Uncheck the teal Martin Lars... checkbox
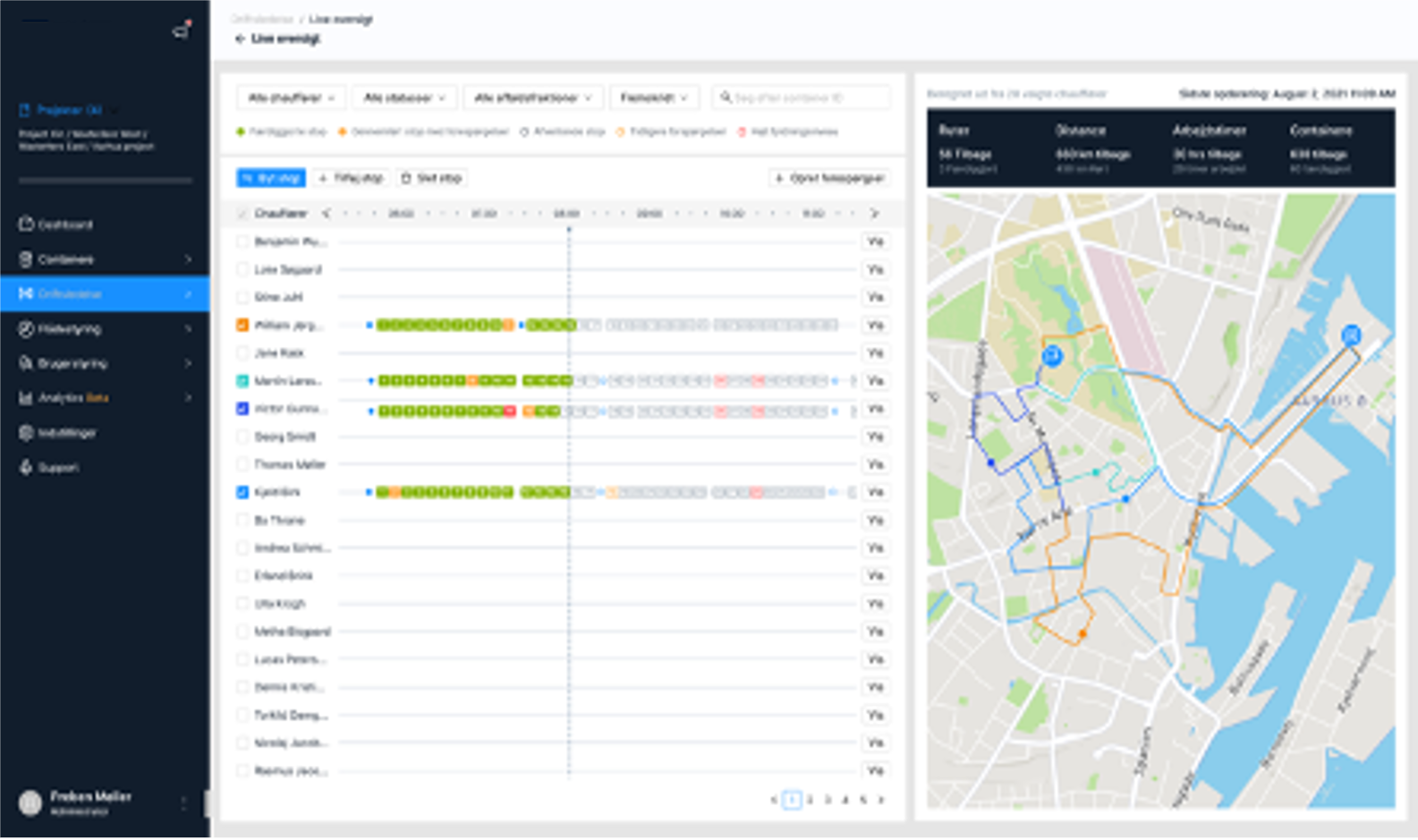 pyautogui.click(x=242, y=380)
